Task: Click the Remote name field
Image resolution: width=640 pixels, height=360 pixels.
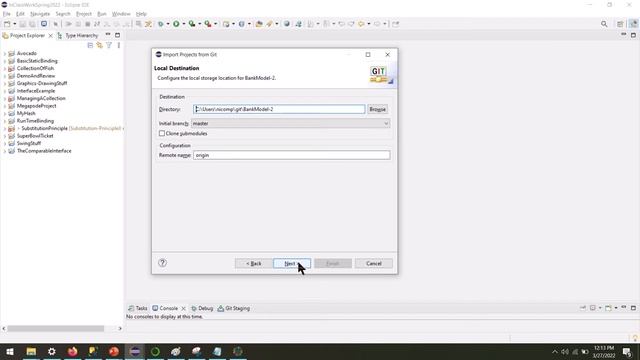Action: coord(291,155)
